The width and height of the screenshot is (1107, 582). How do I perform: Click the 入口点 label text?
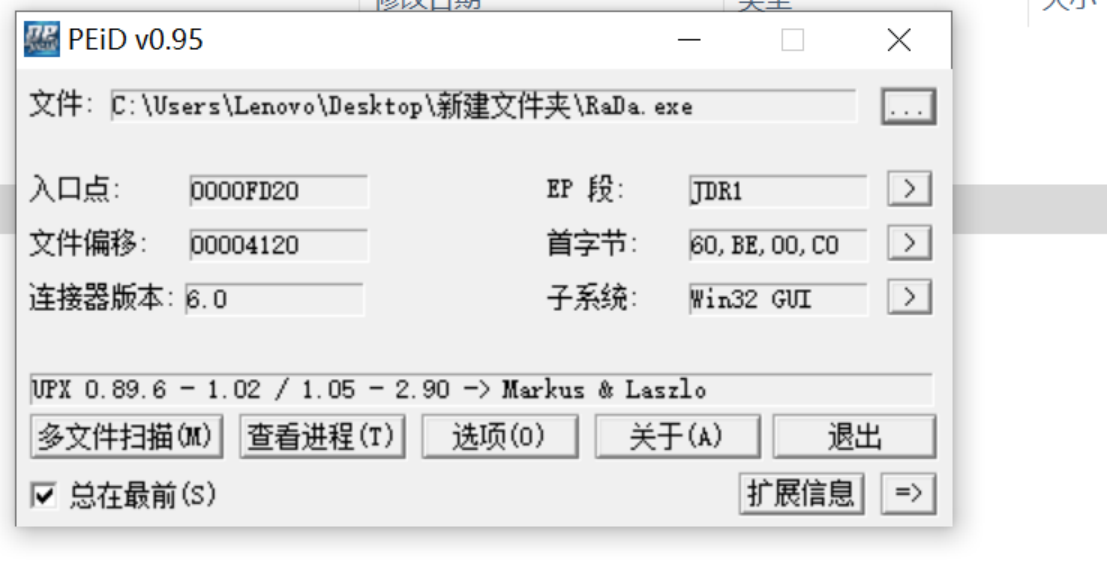pos(74,189)
